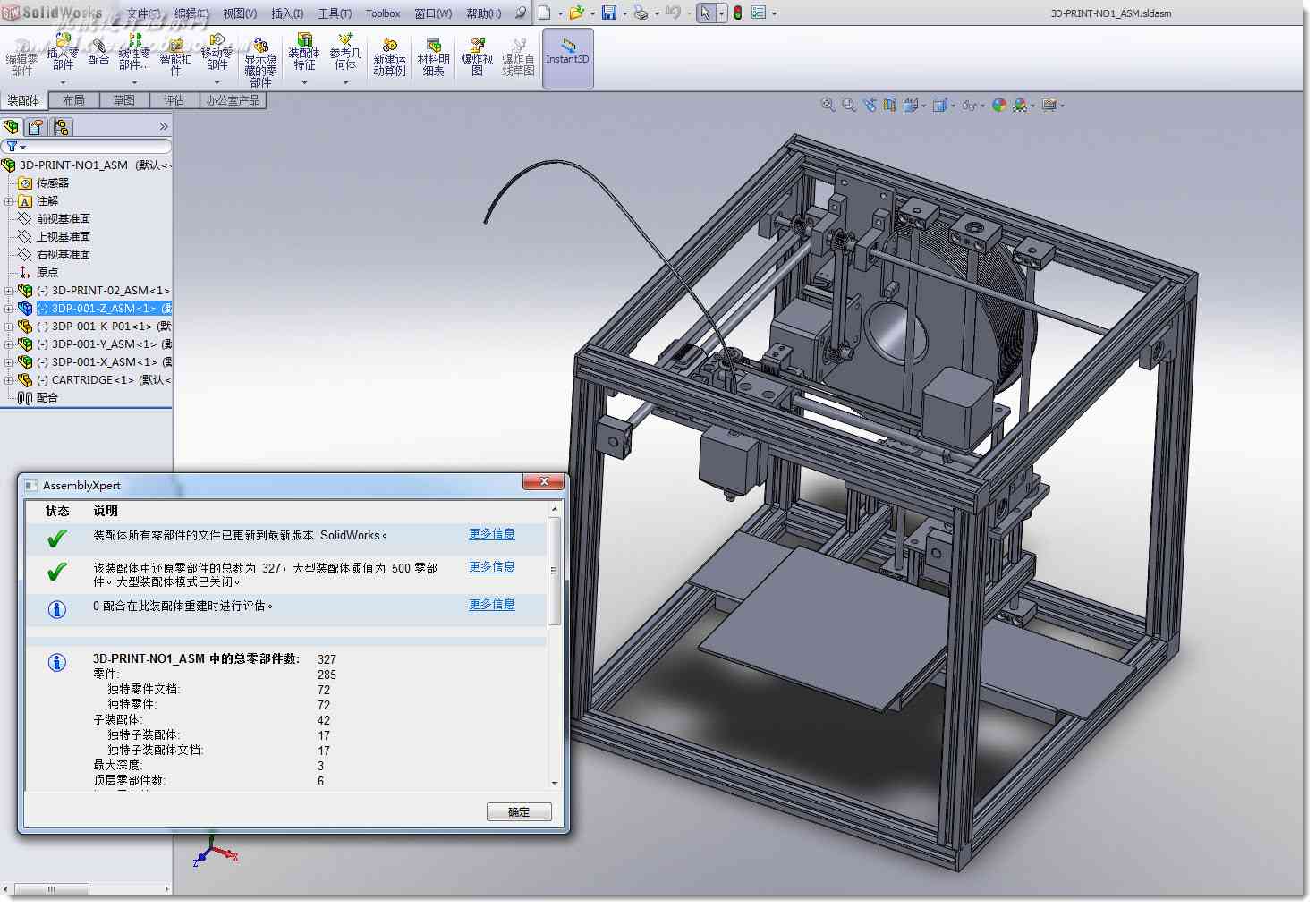Click the 插入零部件 (Insert Components) icon
The width and height of the screenshot is (1316, 908).
click(63, 40)
